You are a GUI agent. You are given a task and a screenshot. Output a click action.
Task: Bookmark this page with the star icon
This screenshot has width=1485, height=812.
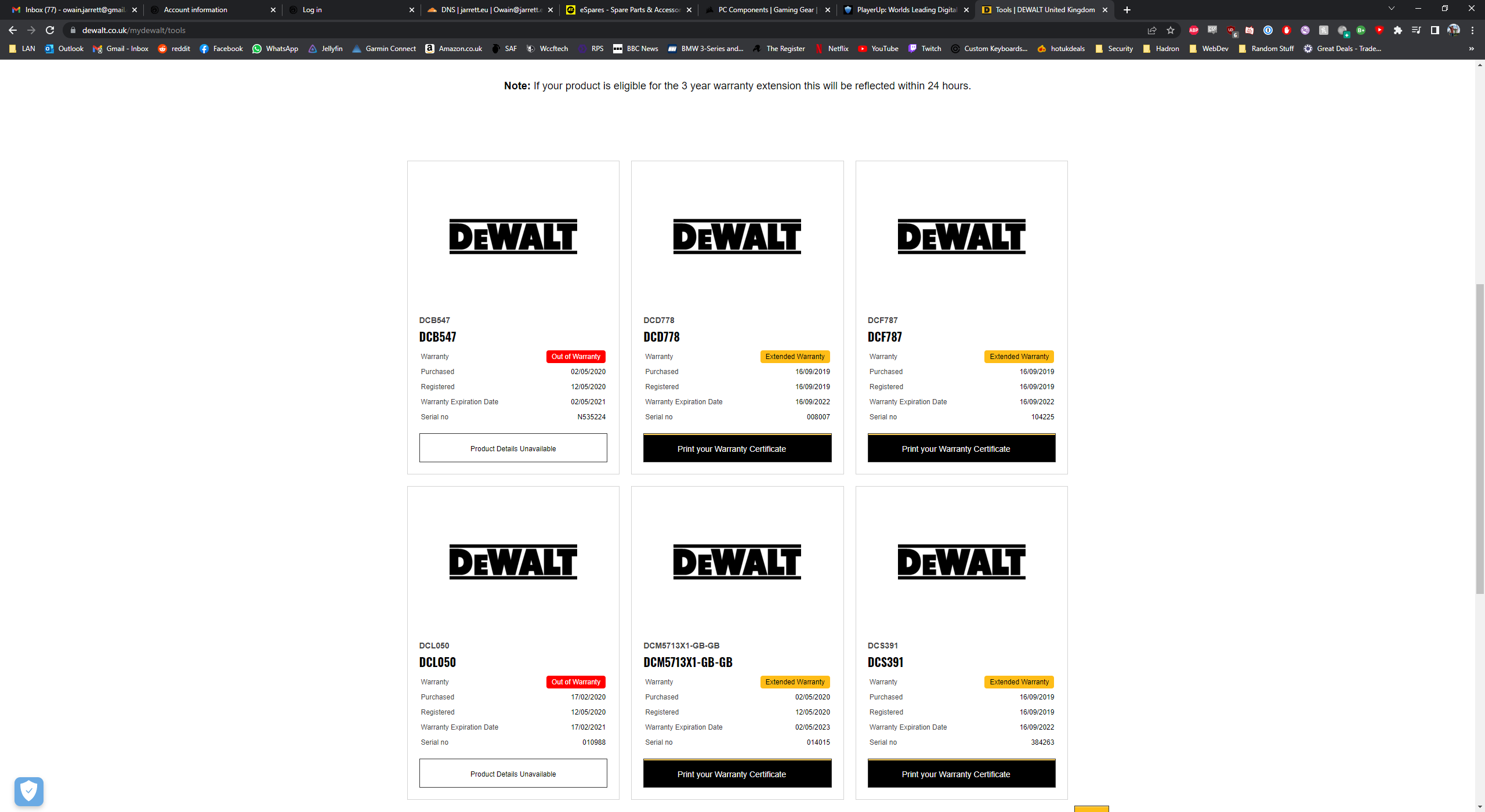(1171, 30)
